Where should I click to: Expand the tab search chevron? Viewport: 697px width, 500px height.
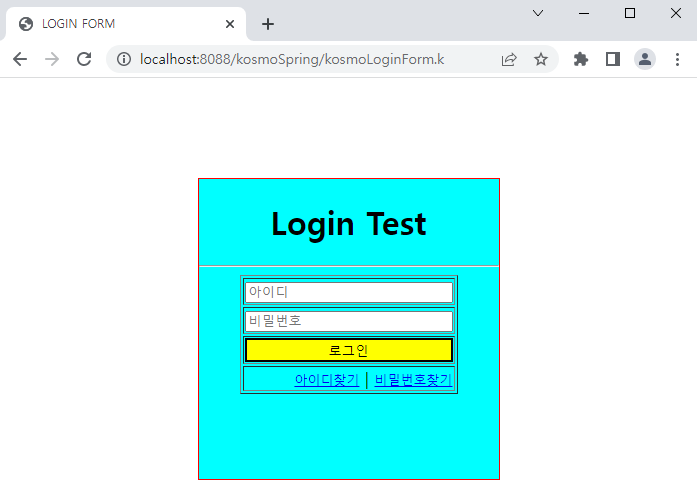[538, 13]
